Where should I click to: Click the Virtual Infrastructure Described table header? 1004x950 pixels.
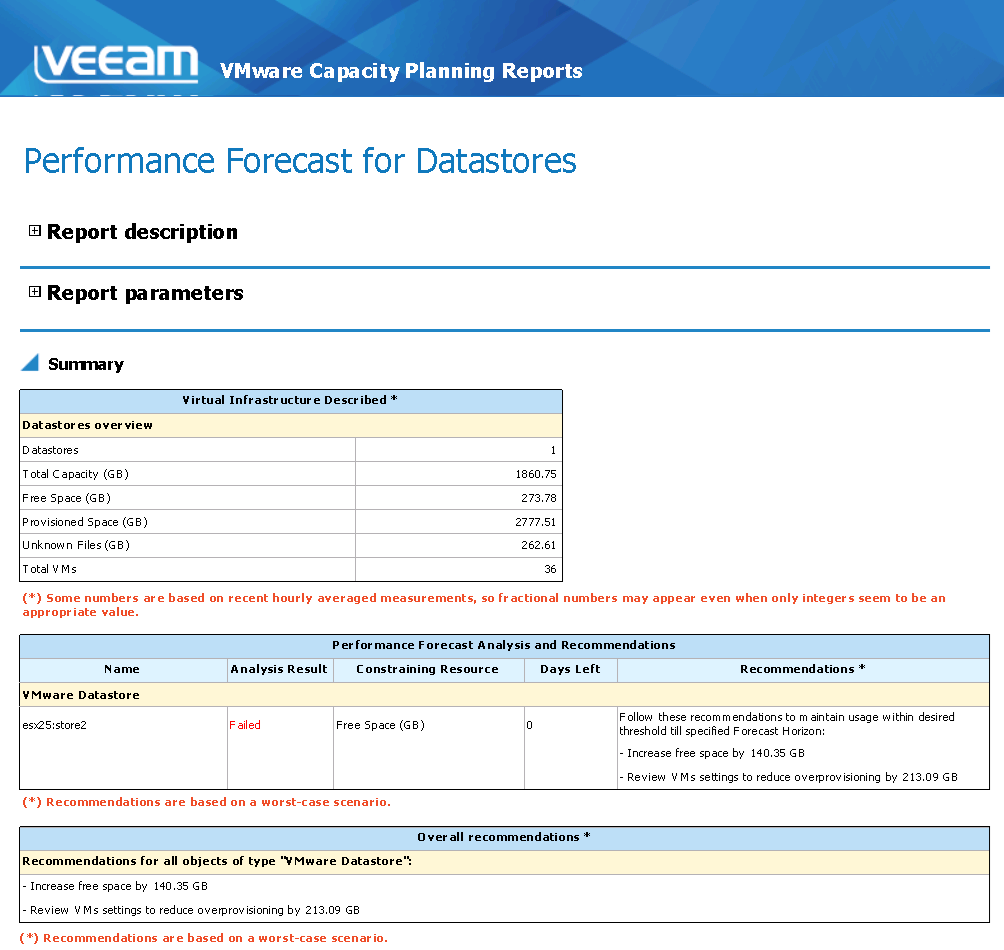pyautogui.click(x=291, y=401)
